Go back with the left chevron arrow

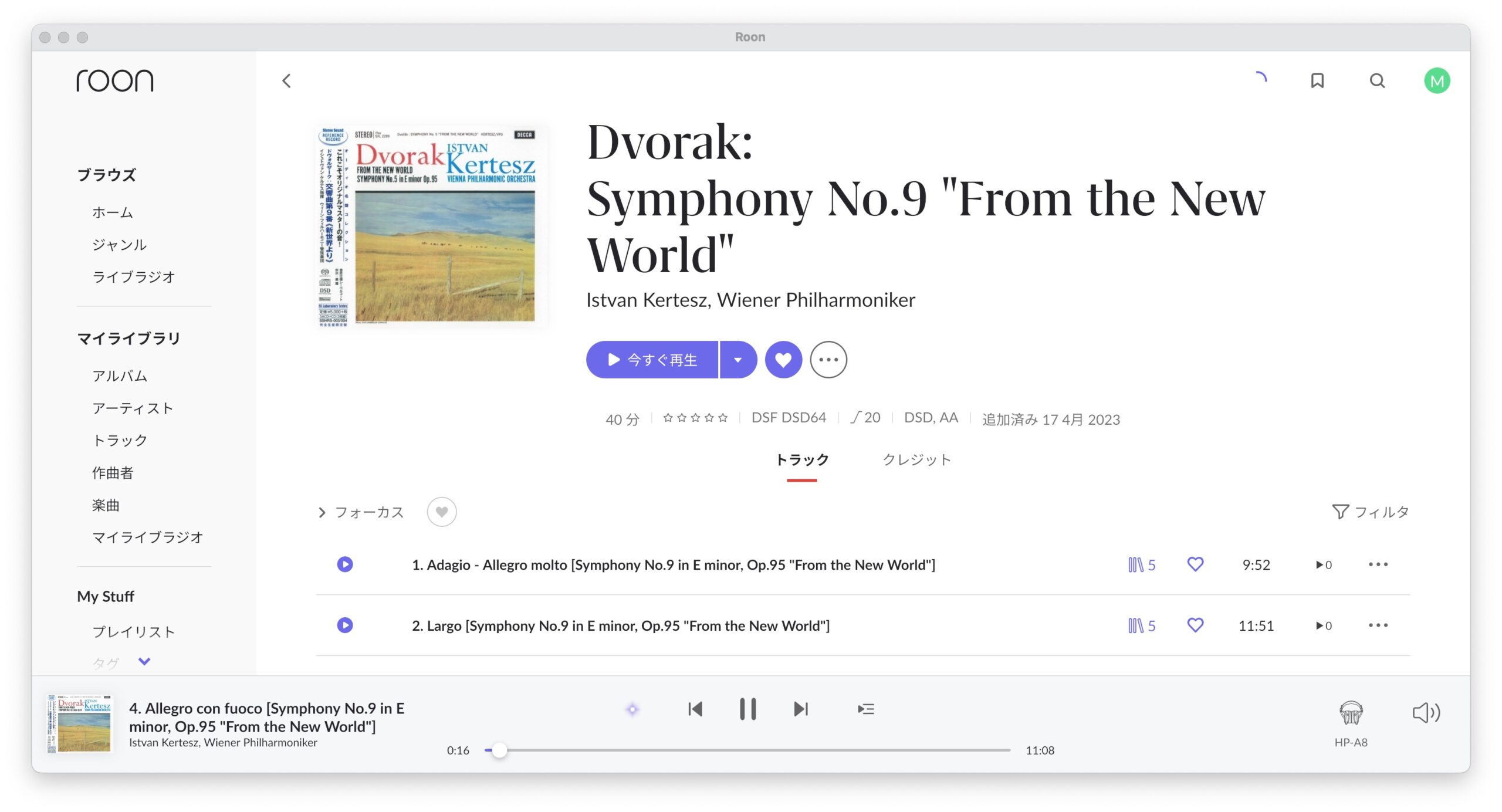[286, 81]
